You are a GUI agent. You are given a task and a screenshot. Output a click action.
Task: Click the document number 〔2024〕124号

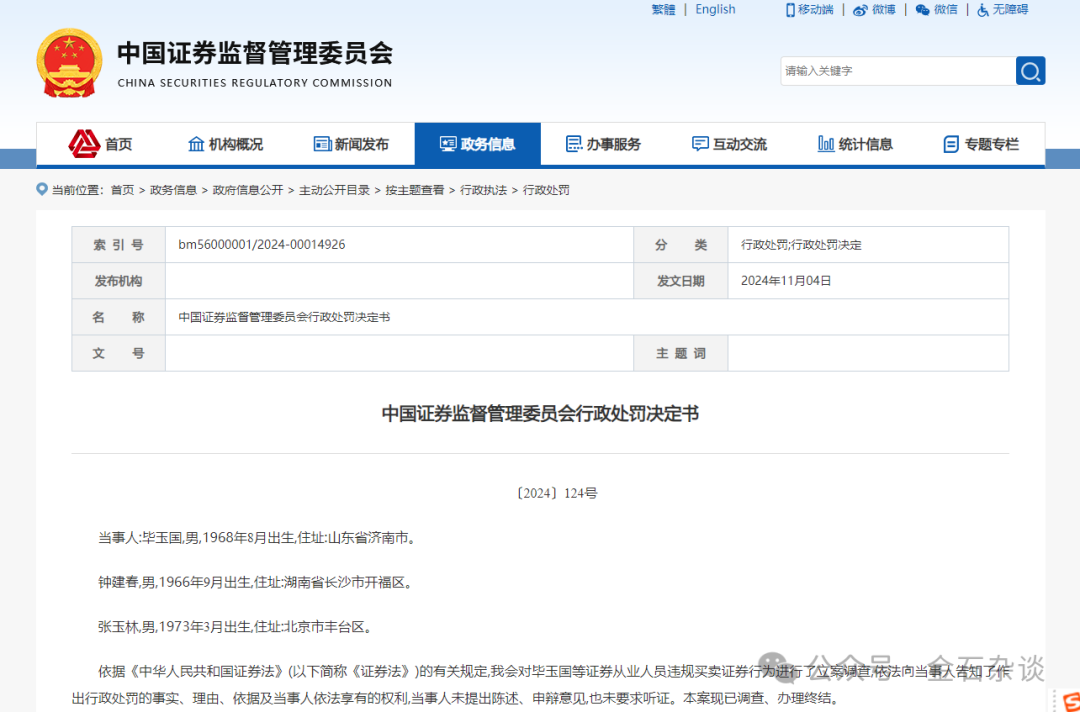557,493
